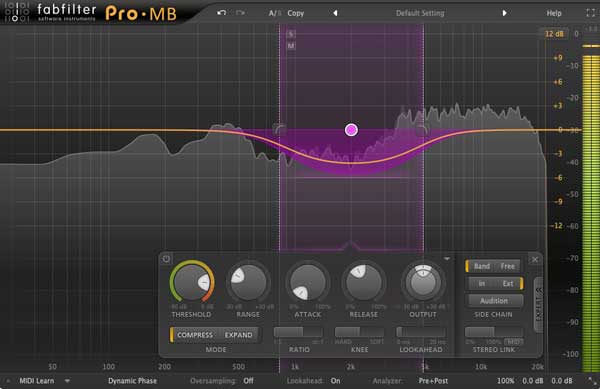Image resolution: width=600 pixels, height=389 pixels.
Task: Toggle the band power bypass icon
Action: tap(166, 259)
